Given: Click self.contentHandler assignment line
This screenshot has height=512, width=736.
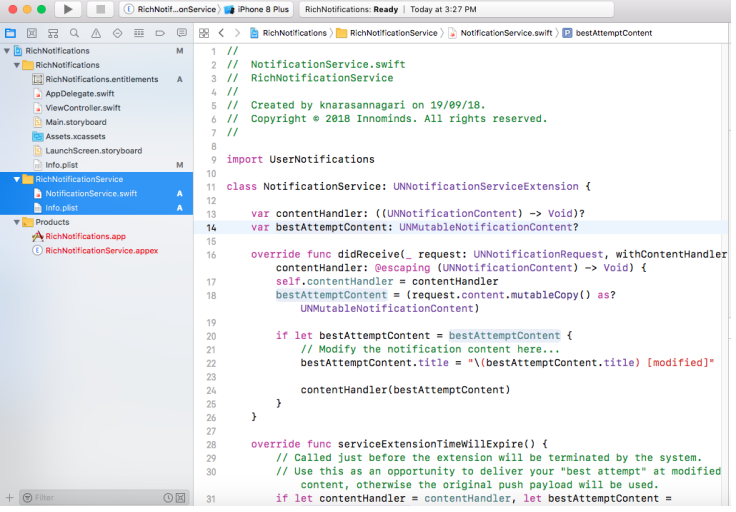Looking at the screenshot, I should [387, 282].
